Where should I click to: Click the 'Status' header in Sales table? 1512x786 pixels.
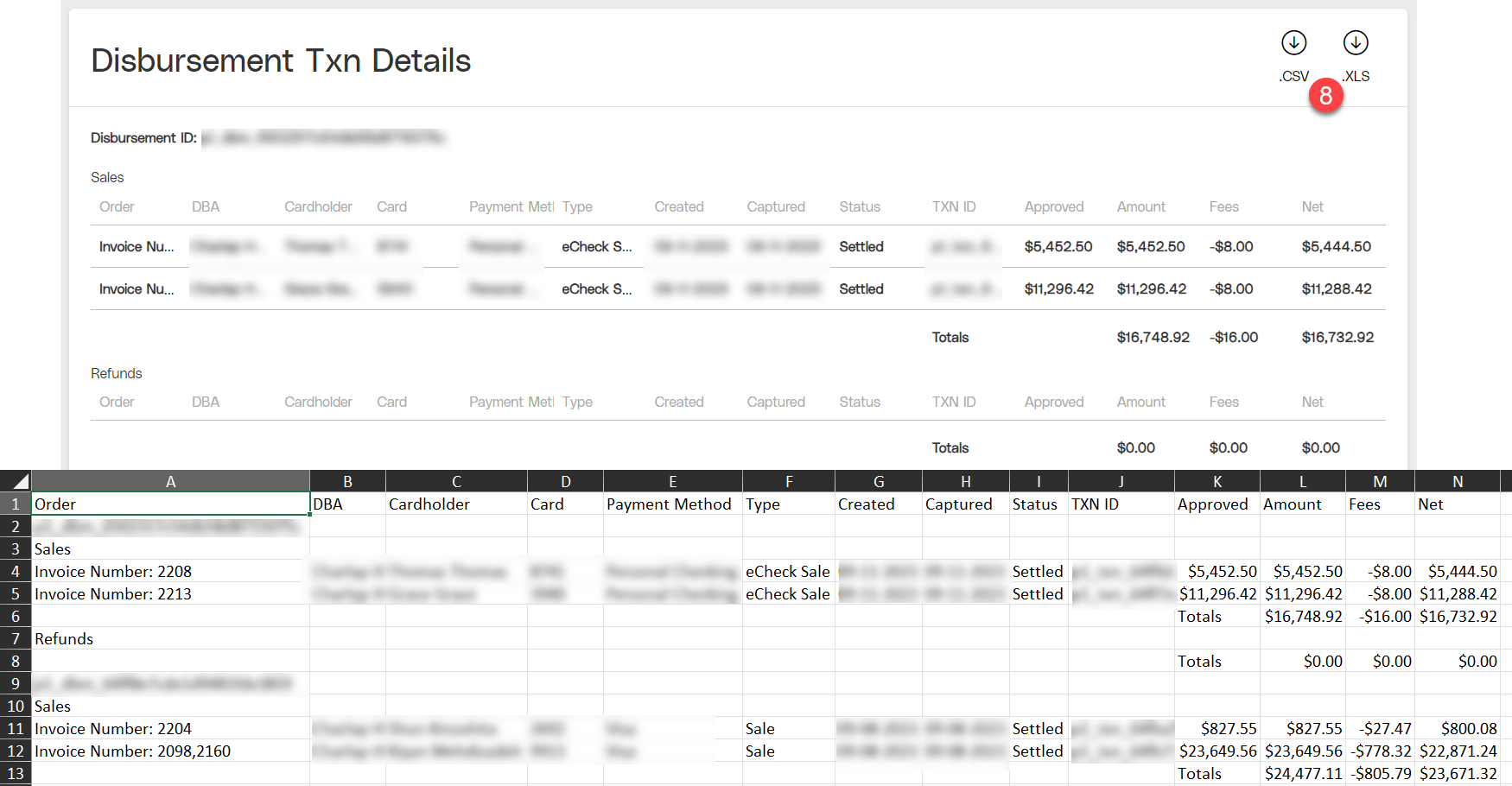coord(860,206)
